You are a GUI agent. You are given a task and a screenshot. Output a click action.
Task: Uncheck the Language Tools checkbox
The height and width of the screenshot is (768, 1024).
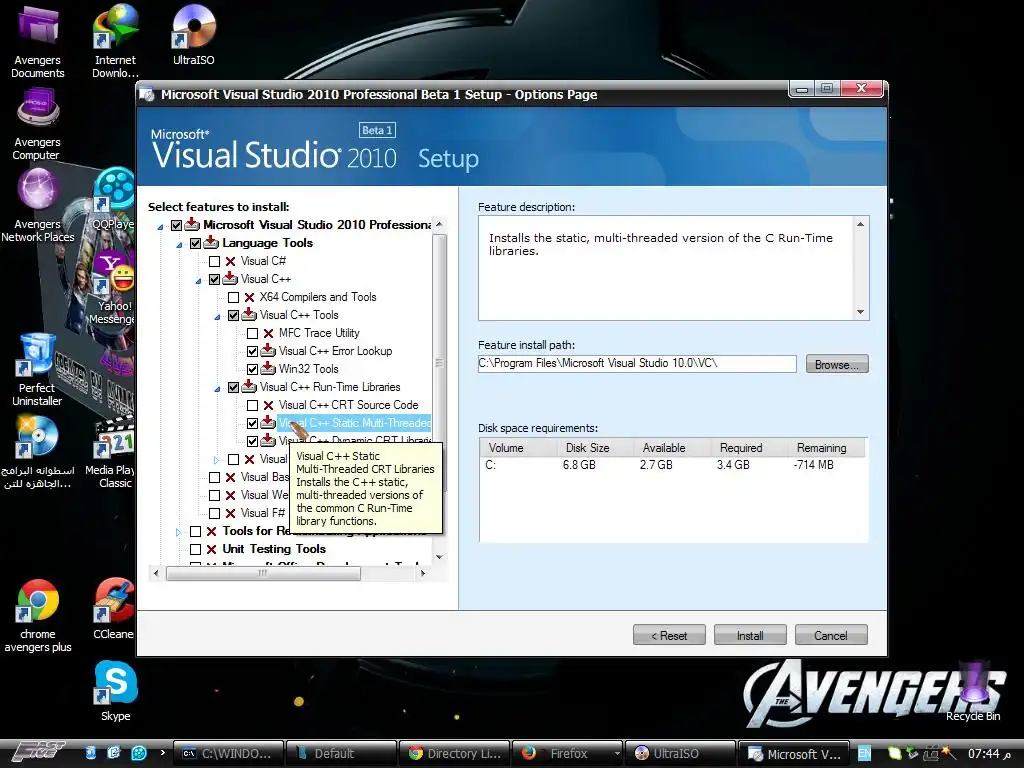coord(195,244)
